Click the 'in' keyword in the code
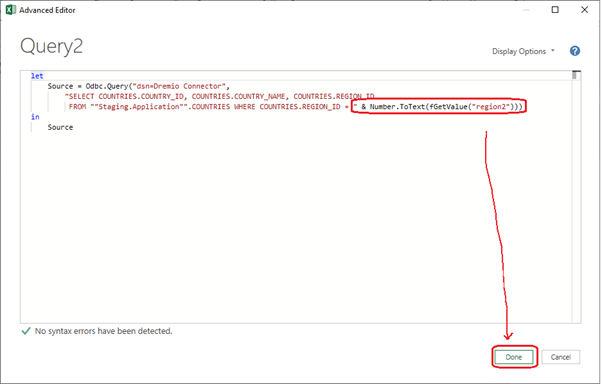Screen dimensions: 602x384 click(x=35, y=117)
